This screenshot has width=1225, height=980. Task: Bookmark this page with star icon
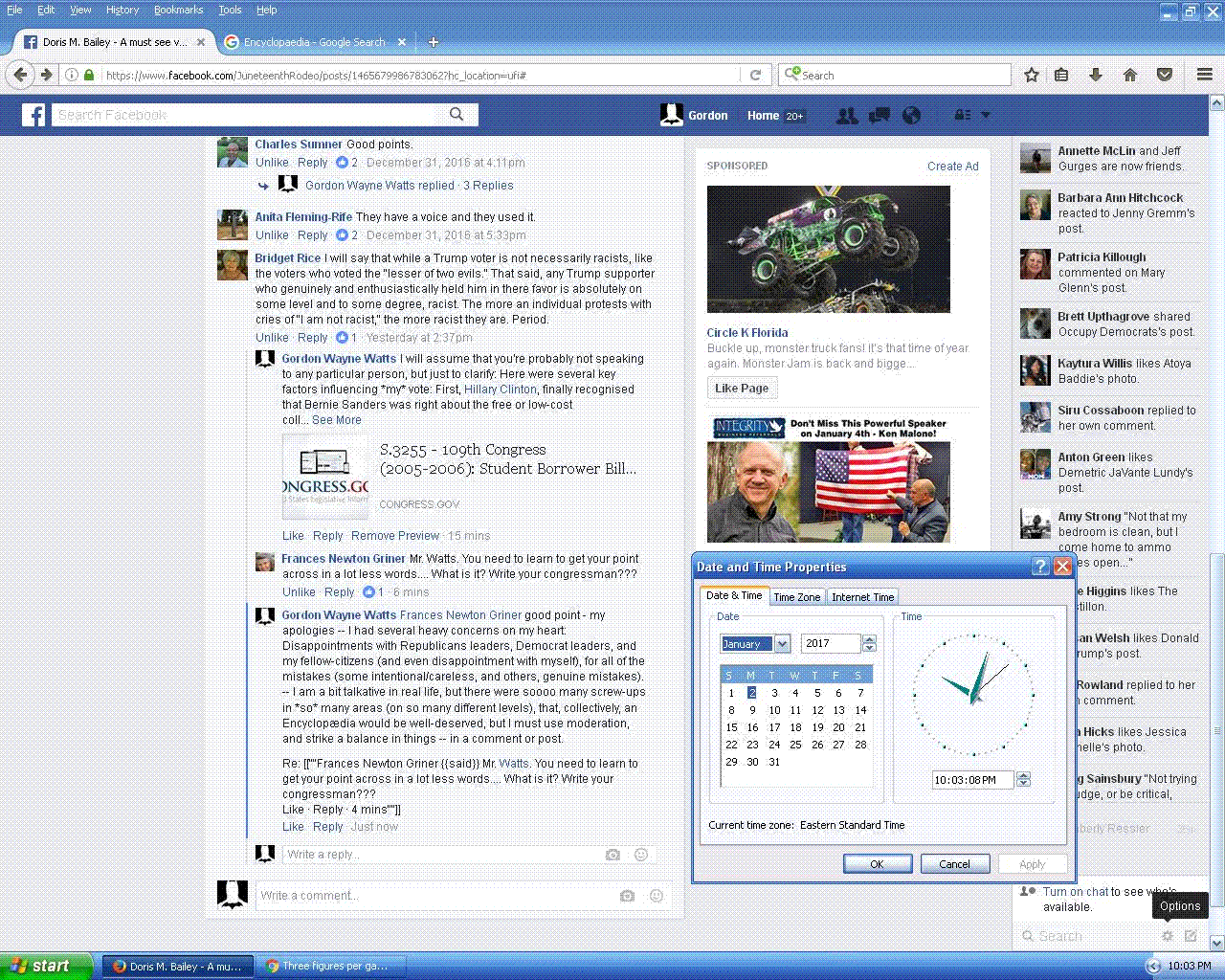pyautogui.click(x=1032, y=75)
